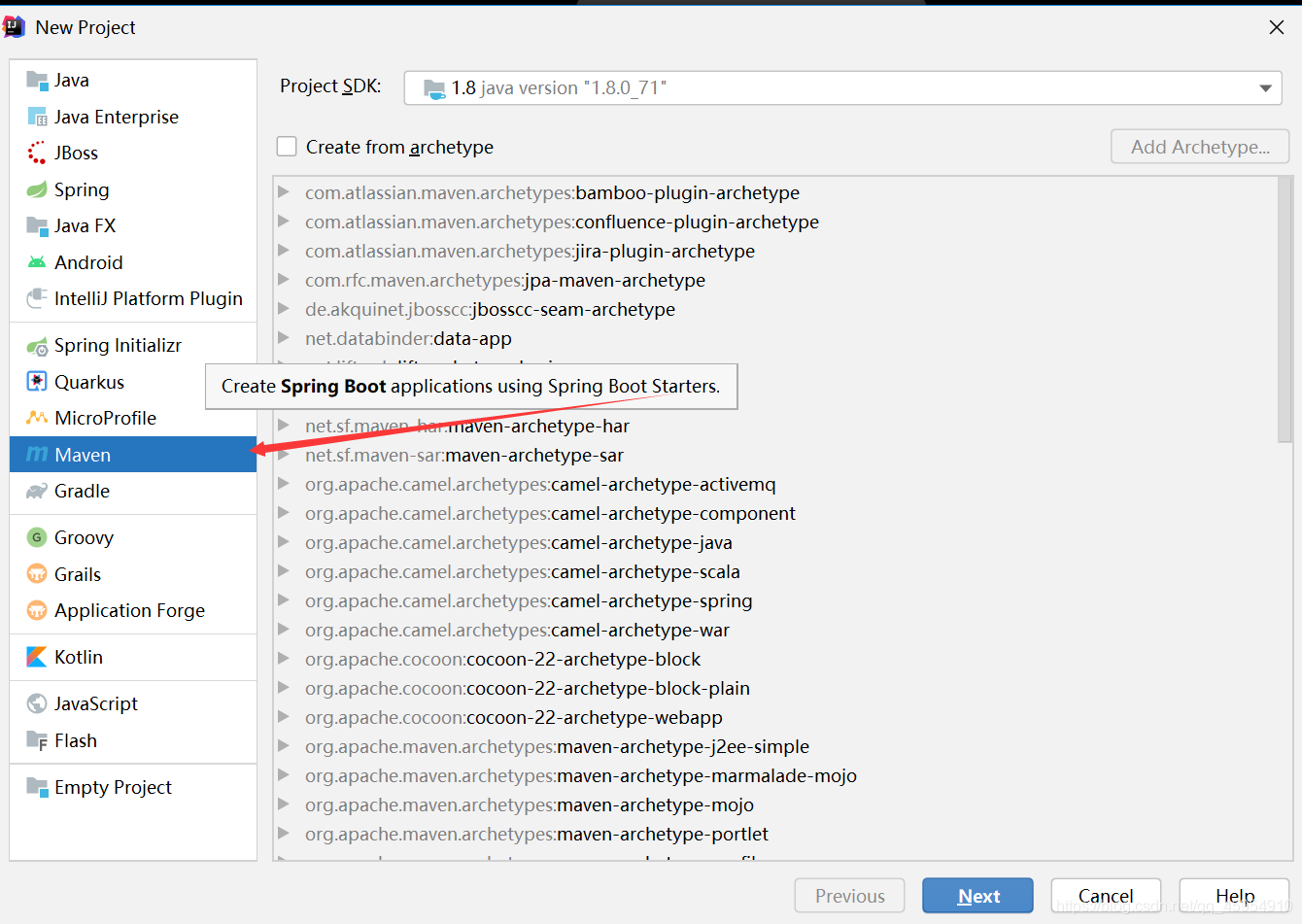The height and width of the screenshot is (924, 1302).
Task: Expand jbosscc-seam-archetype entry
Action: pos(284,309)
